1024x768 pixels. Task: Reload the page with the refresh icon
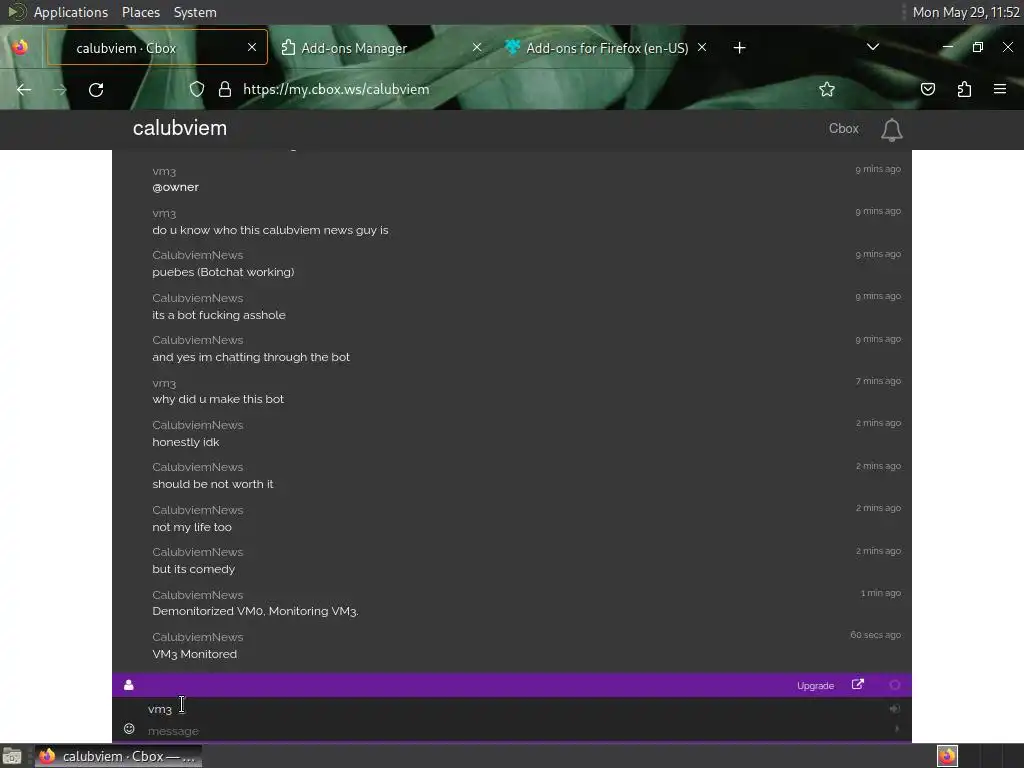pyautogui.click(x=96, y=89)
